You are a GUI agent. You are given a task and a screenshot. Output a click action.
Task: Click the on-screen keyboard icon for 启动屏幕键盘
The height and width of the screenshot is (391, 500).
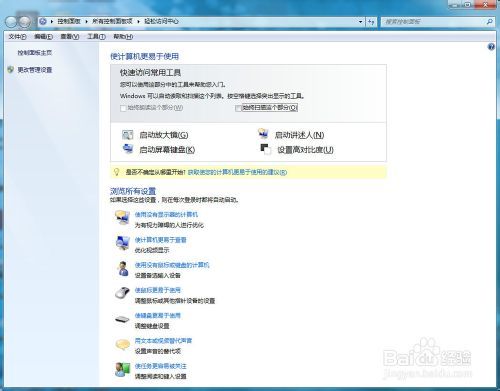click(128, 149)
